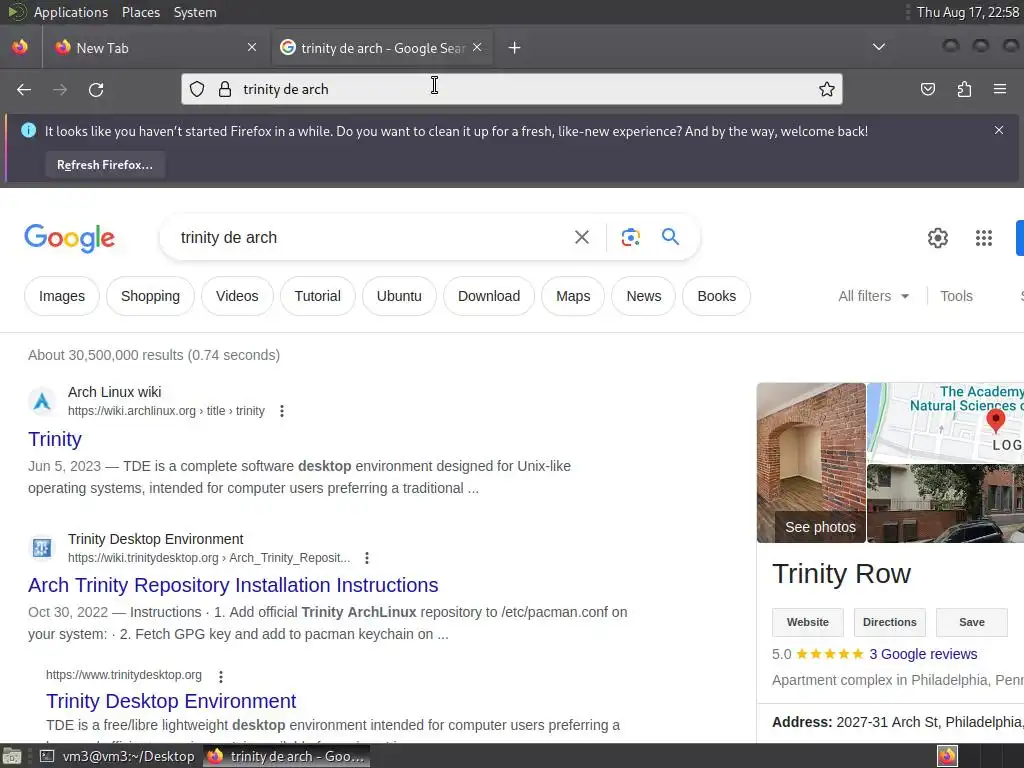Open the Places menu
The image size is (1024, 768).
(140, 12)
